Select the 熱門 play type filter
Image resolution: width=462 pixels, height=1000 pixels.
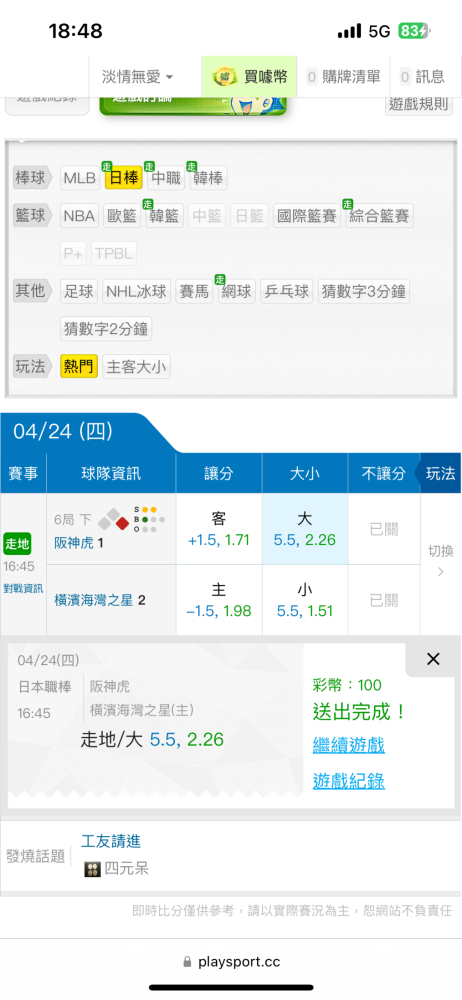pyautogui.click(x=78, y=367)
